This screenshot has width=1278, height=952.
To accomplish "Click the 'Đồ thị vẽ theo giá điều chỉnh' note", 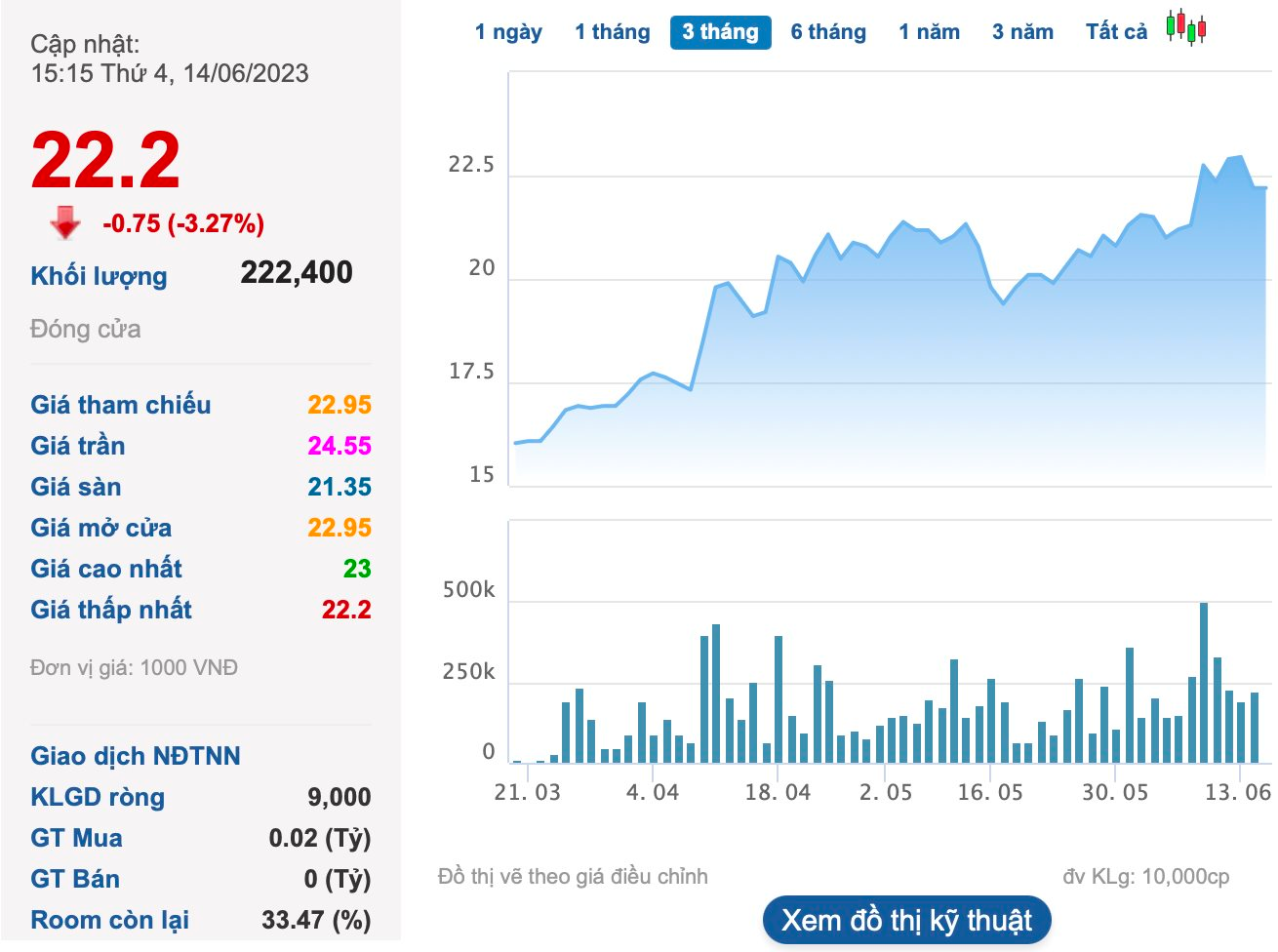I will coord(573,877).
